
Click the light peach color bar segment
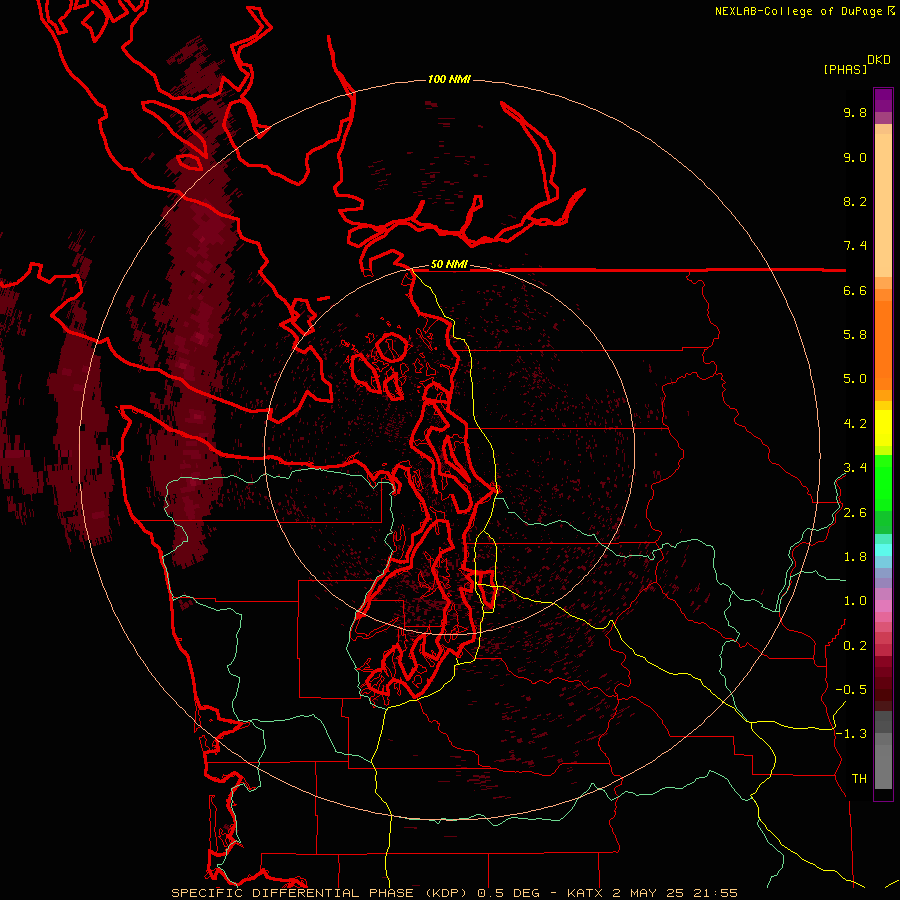pyautogui.click(x=883, y=204)
